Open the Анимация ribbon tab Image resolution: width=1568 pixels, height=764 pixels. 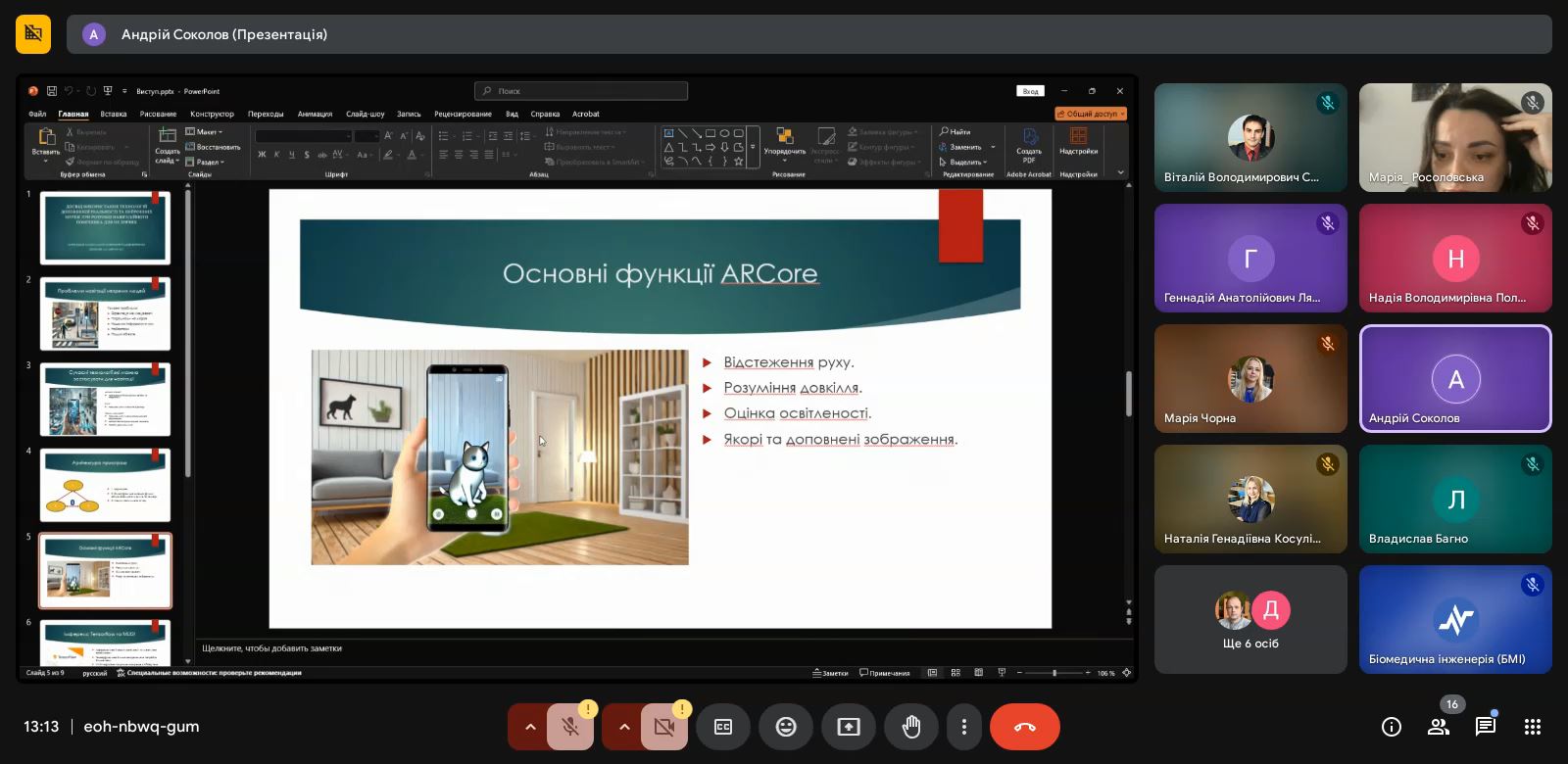(x=315, y=114)
